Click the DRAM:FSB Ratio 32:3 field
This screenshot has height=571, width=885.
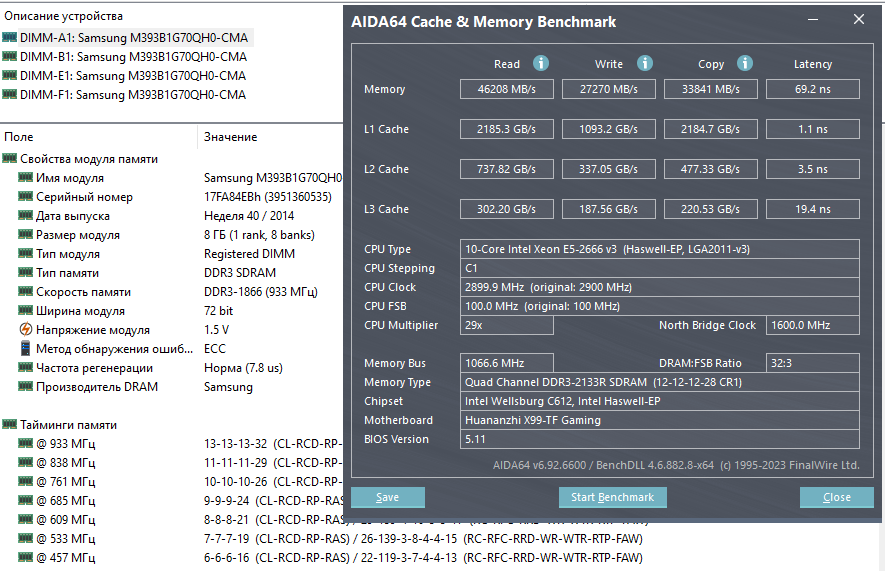(x=813, y=363)
